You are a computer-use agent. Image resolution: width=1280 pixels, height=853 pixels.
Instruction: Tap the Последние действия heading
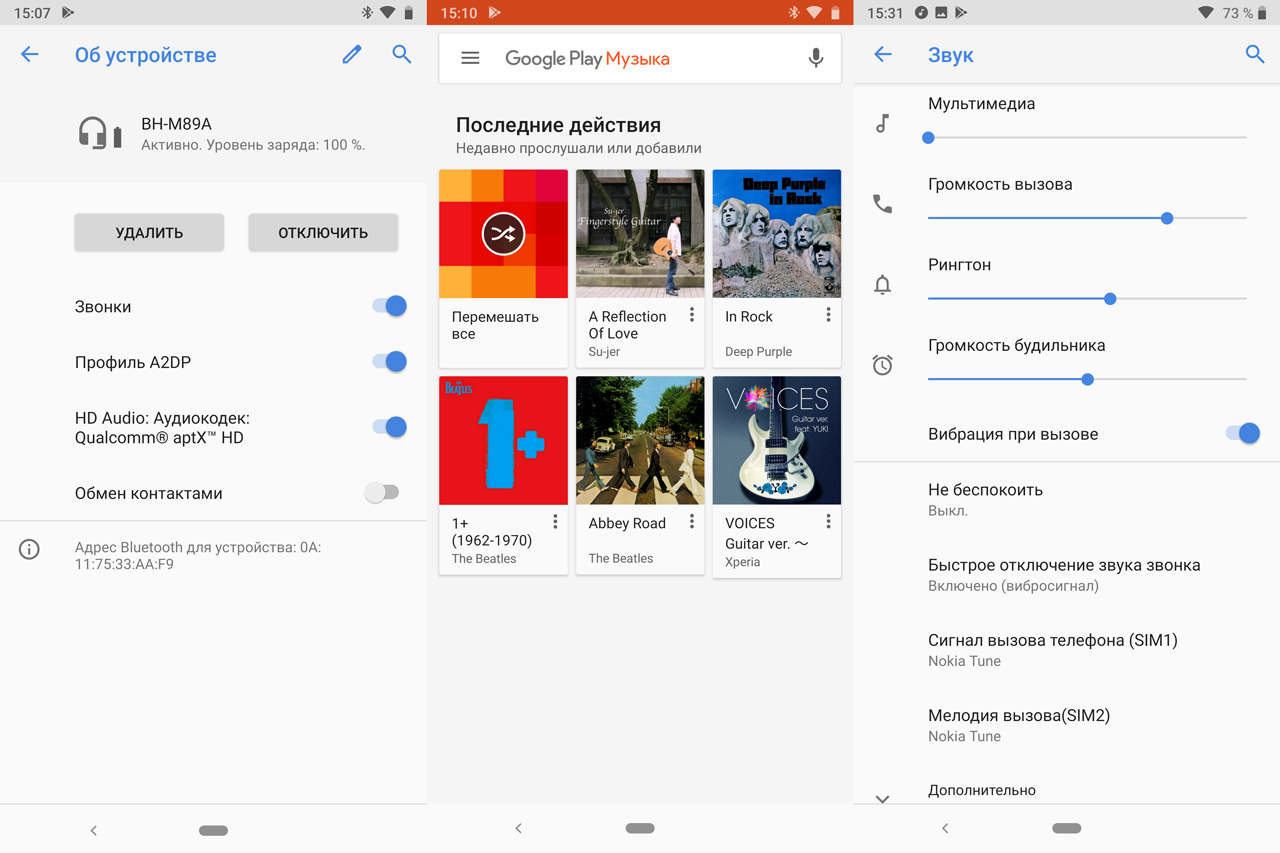click(x=558, y=125)
